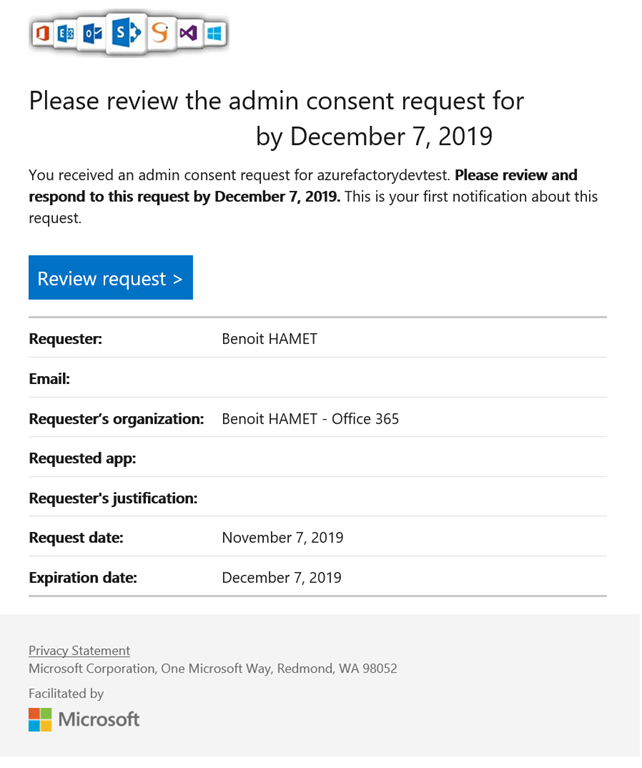The image size is (642, 768).
Task: Click the Visual Studio icon
Action: [x=188, y=35]
